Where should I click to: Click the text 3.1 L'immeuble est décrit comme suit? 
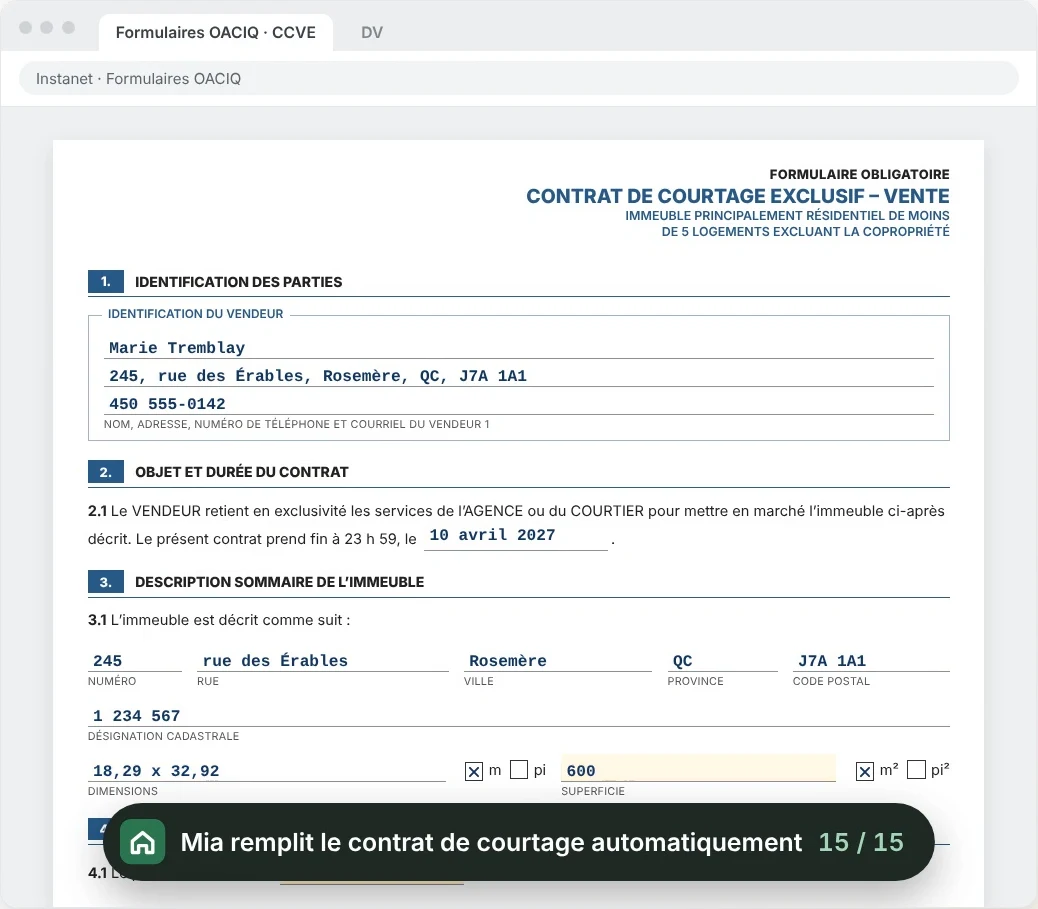(x=219, y=620)
